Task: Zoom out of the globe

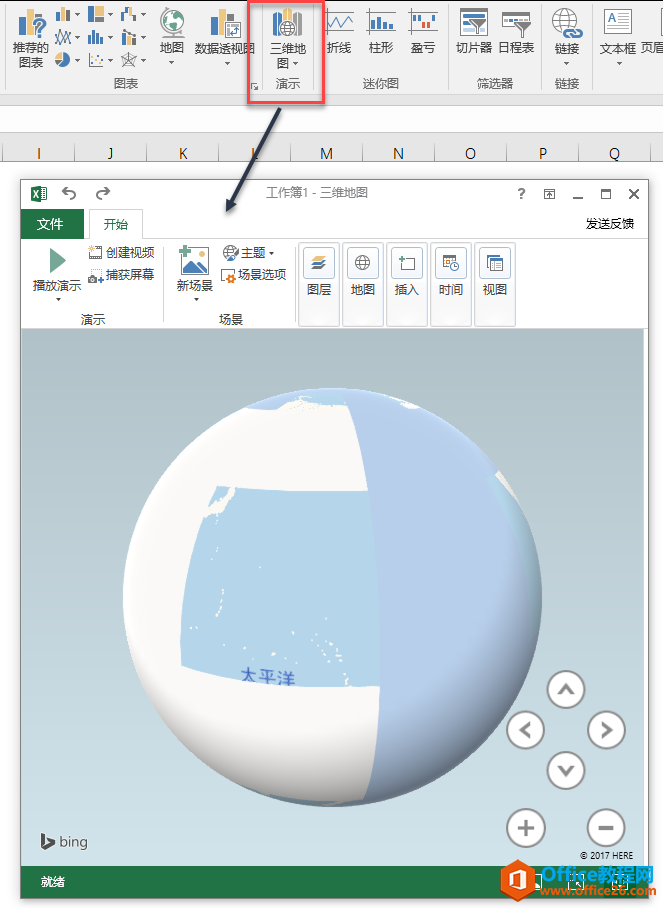Action: tap(606, 828)
